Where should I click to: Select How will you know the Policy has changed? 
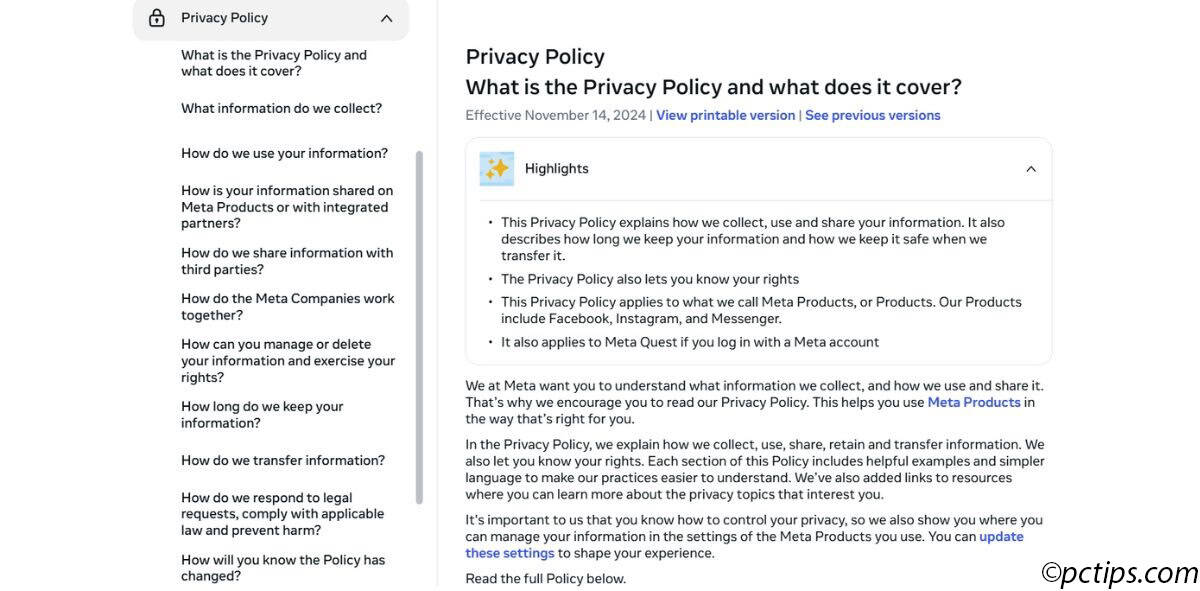point(283,568)
